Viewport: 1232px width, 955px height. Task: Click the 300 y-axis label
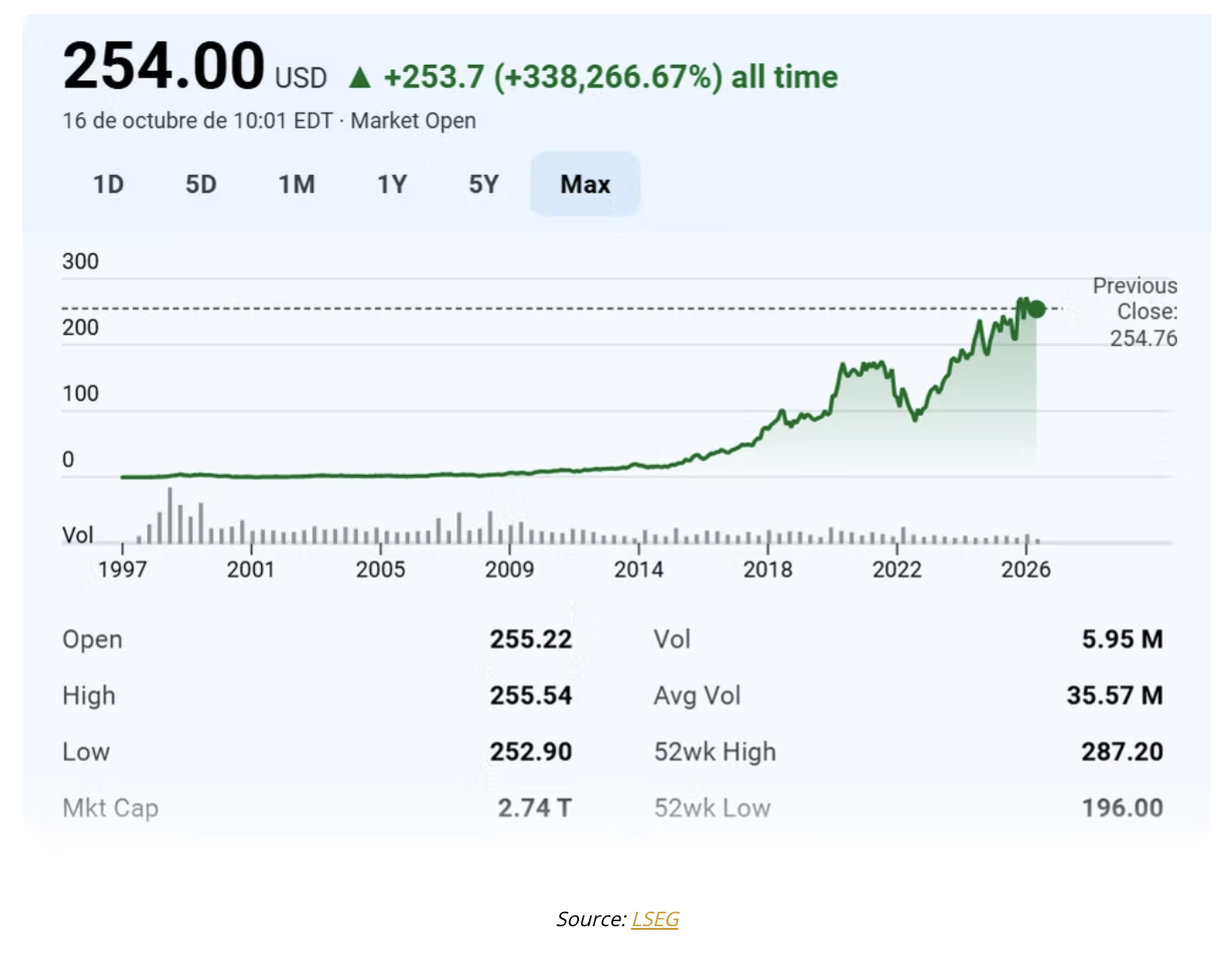point(80,262)
